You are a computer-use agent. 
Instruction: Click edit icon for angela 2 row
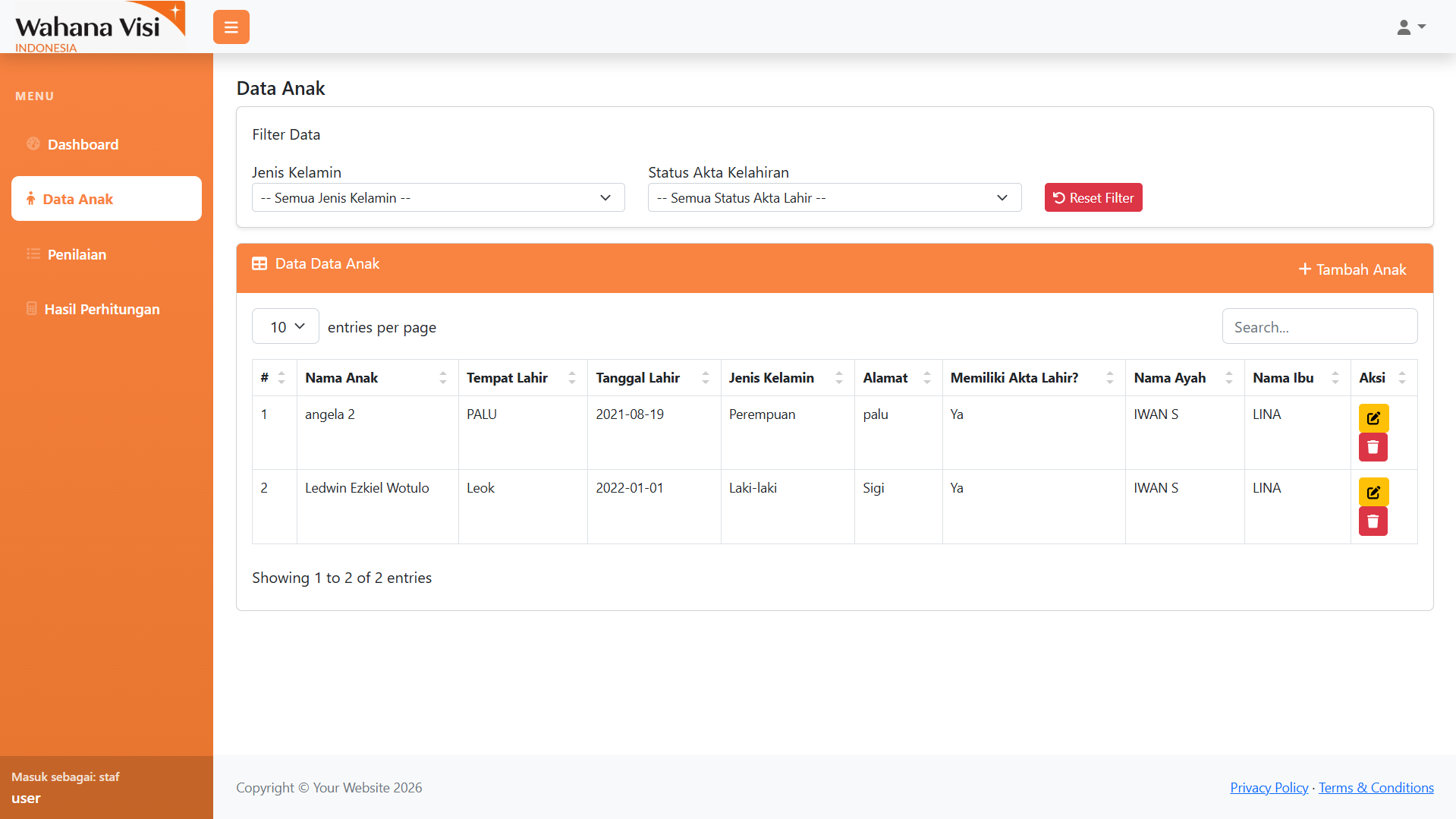(x=1373, y=418)
